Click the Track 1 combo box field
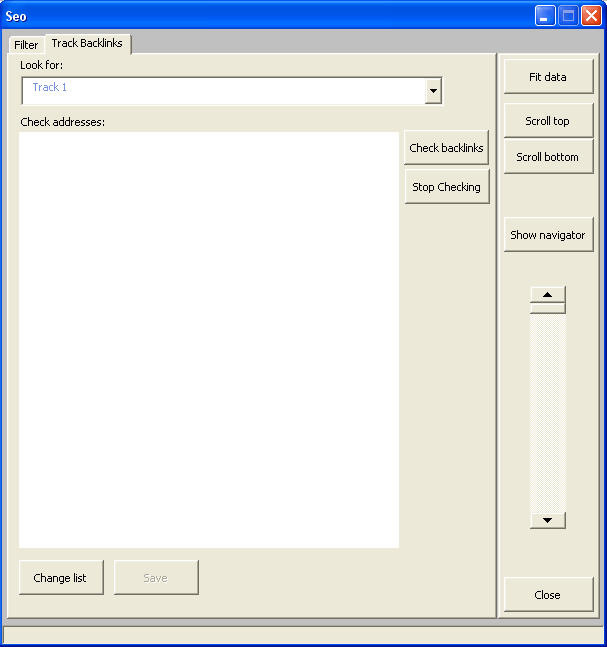Viewport: 607px width, 647px height. click(223, 90)
